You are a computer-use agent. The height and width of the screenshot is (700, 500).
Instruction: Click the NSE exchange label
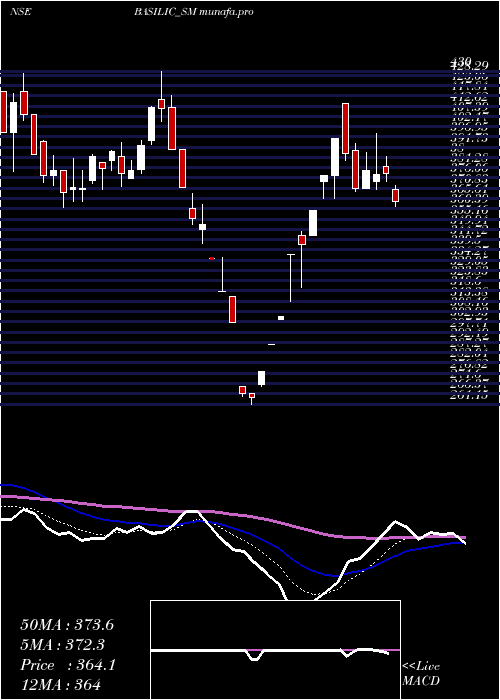pyautogui.click(x=20, y=12)
